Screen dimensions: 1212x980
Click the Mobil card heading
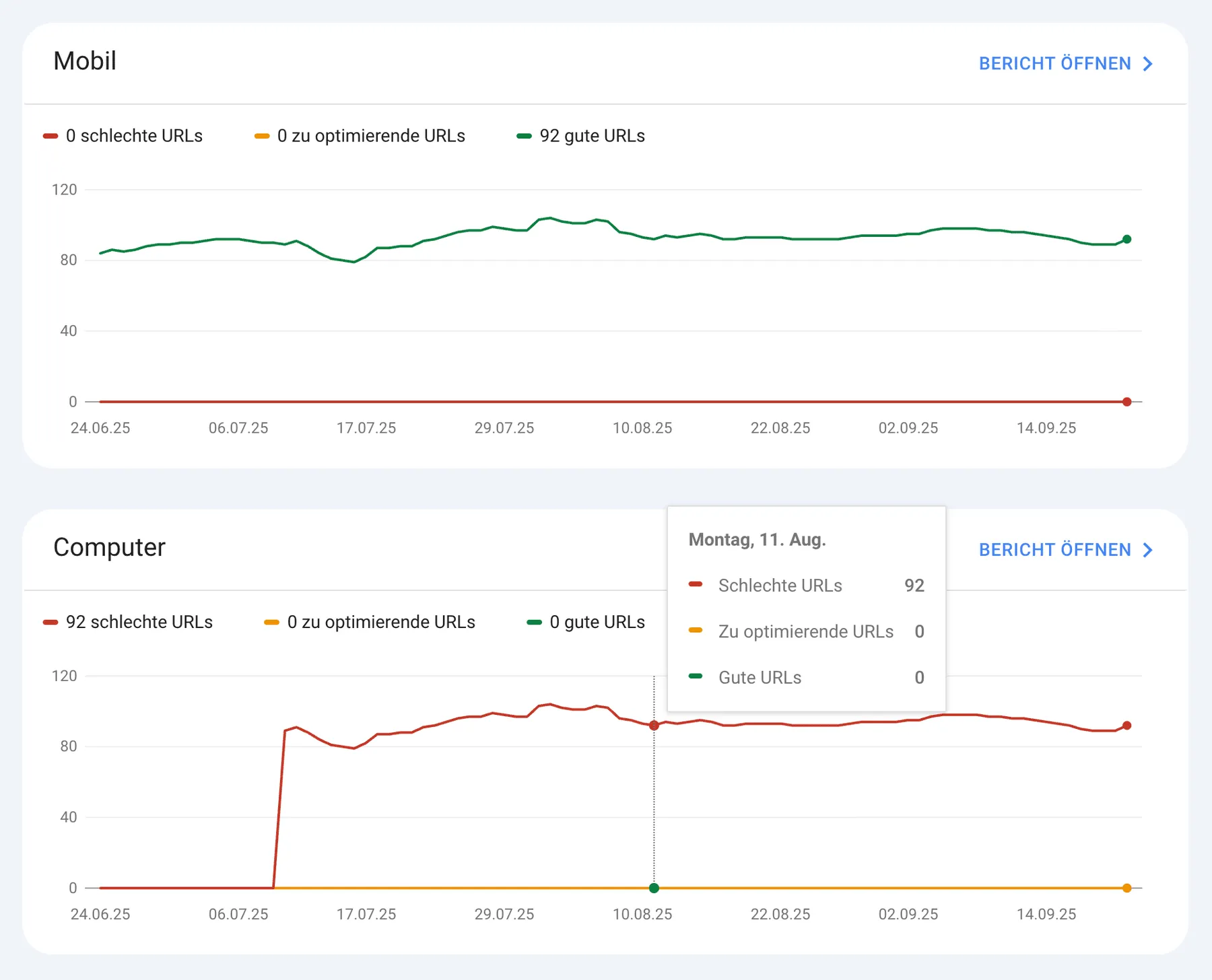85,61
